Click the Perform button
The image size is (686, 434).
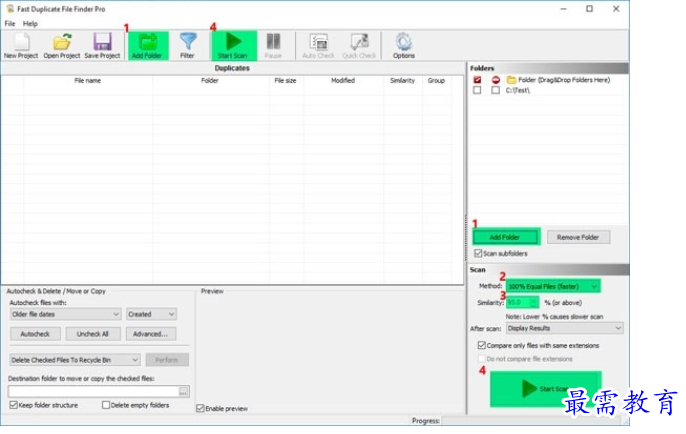click(167, 360)
